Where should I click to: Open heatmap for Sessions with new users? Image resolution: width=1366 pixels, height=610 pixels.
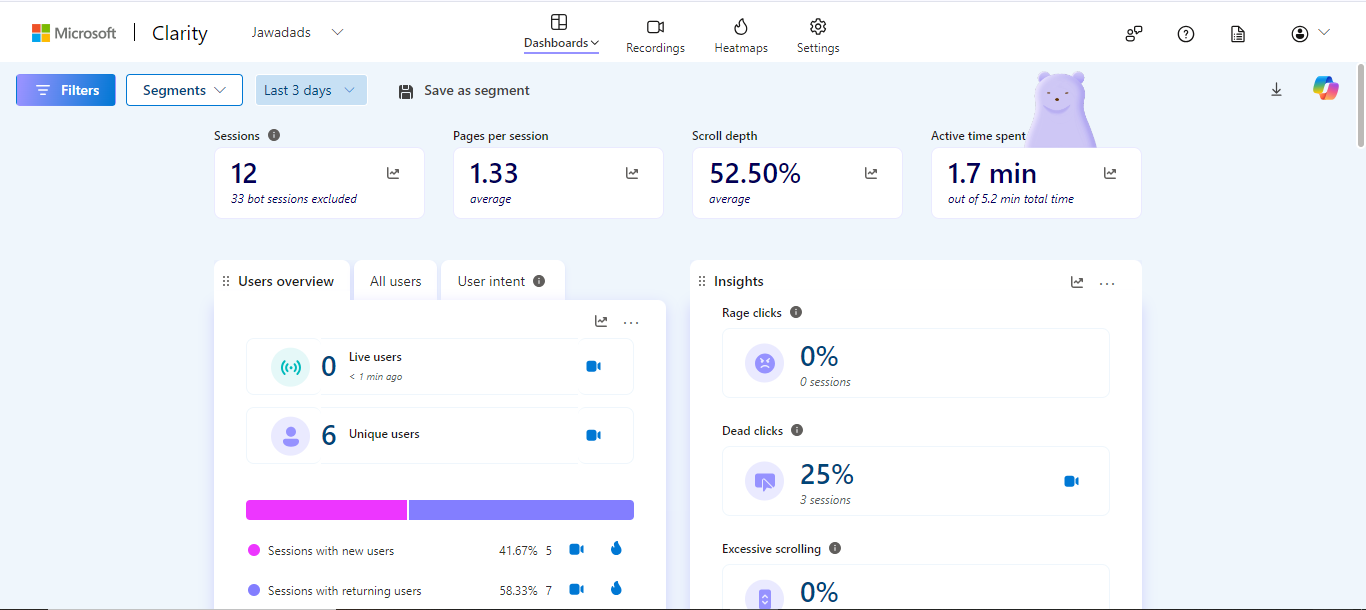[x=616, y=549]
